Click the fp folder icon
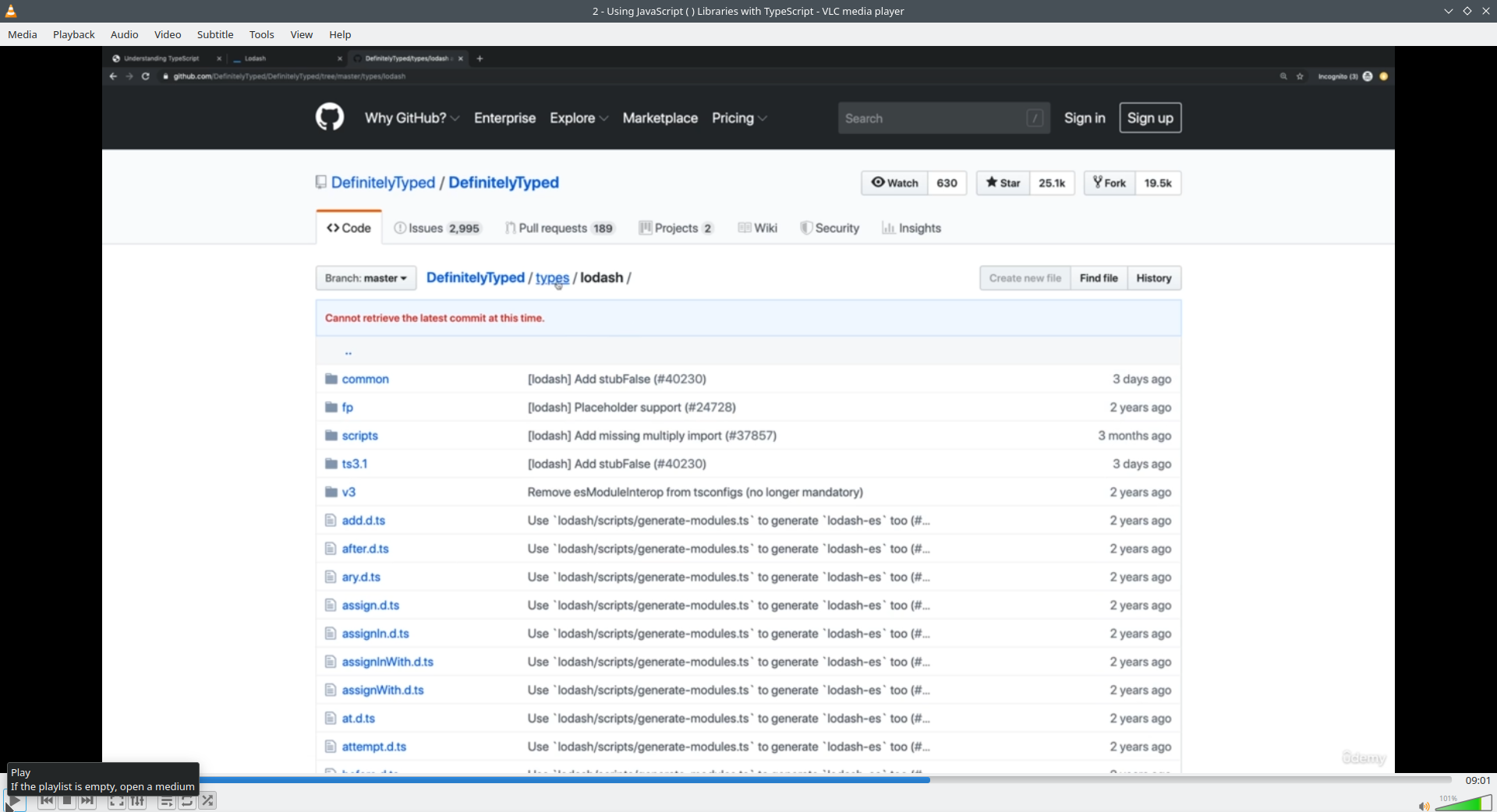 click(x=331, y=408)
